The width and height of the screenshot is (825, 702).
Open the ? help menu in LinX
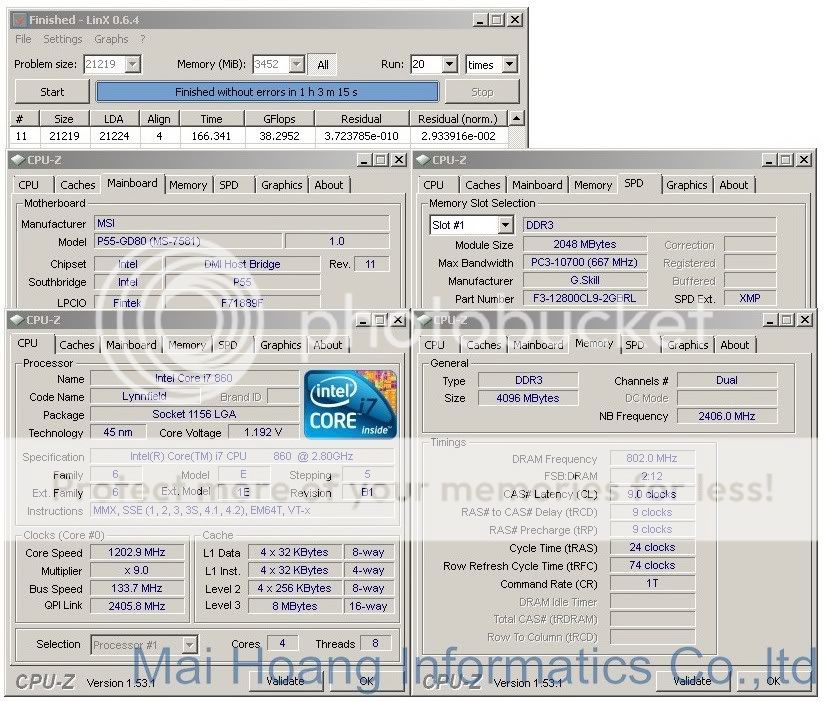[x=143, y=39]
